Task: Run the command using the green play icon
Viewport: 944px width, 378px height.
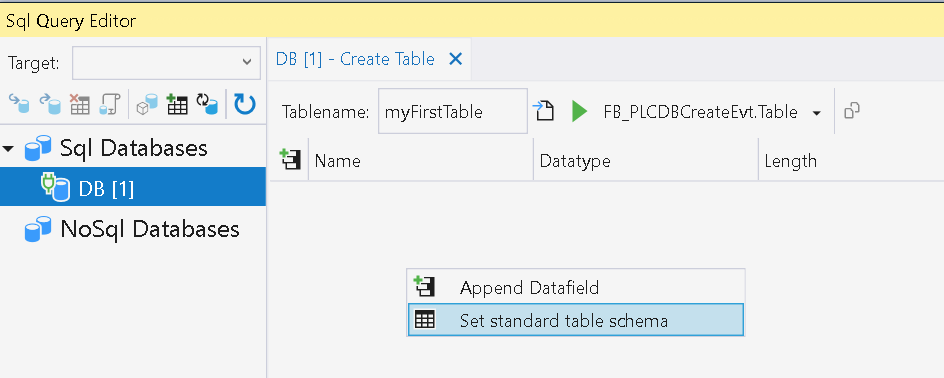Action: 579,111
